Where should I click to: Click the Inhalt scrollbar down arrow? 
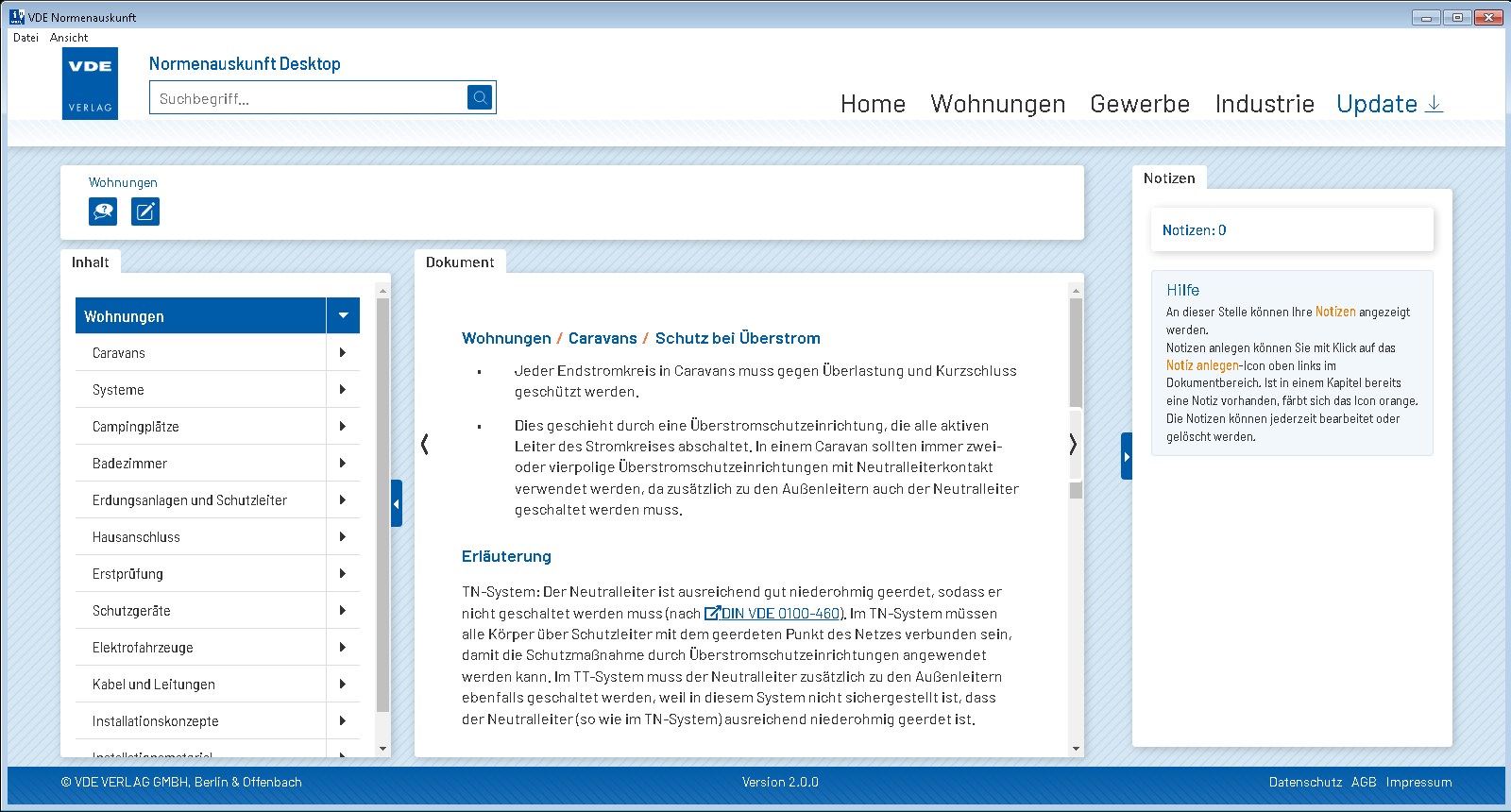pos(382,749)
